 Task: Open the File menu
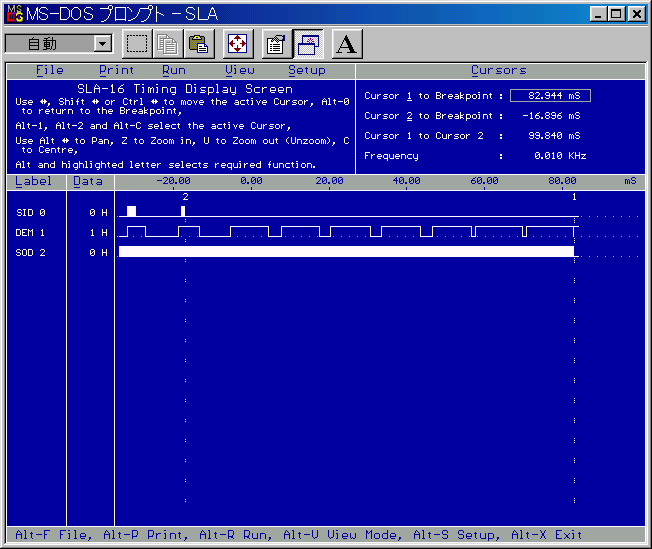50,71
